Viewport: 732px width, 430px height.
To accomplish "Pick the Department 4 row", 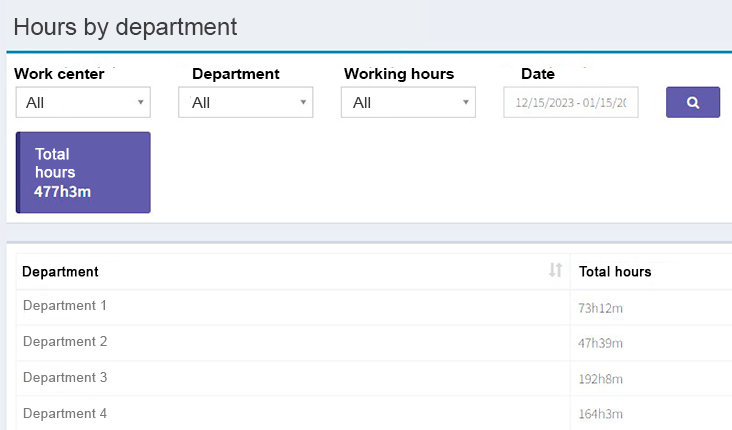I will tap(65, 414).
